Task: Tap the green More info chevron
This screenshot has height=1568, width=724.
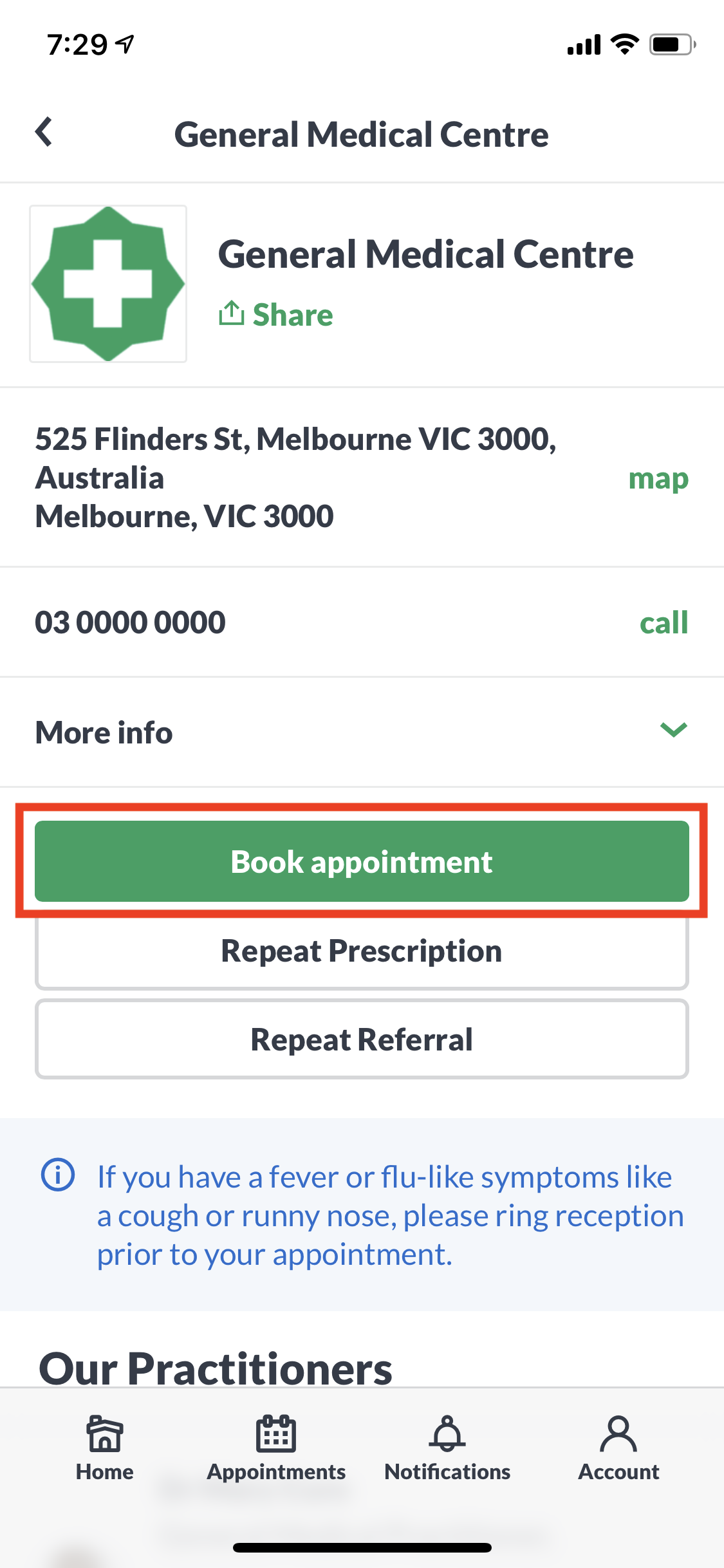Action: click(674, 730)
